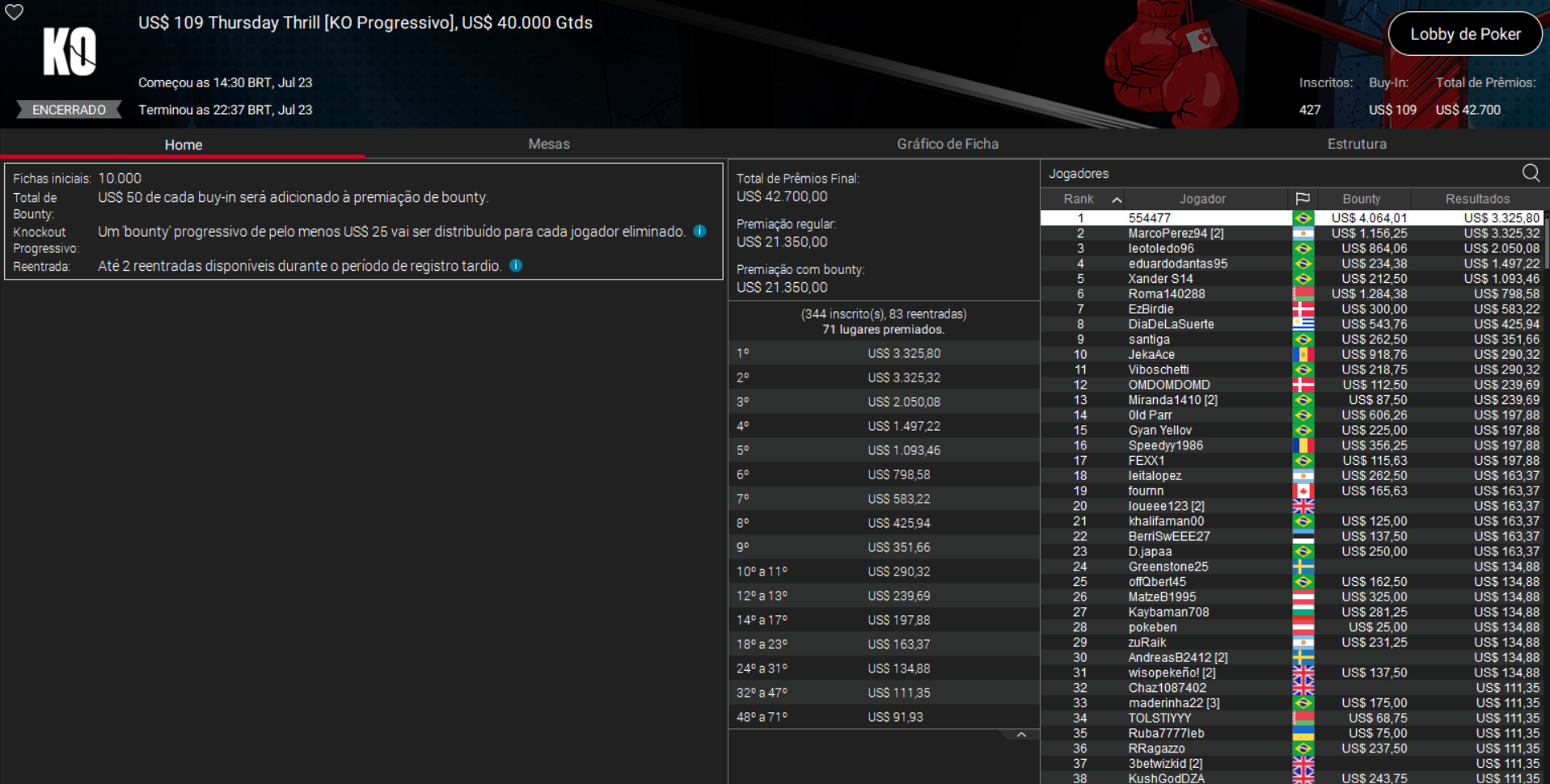Sort by Bounty column header
Viewport: 1550px width, 784px height.
coord(1362,199)
